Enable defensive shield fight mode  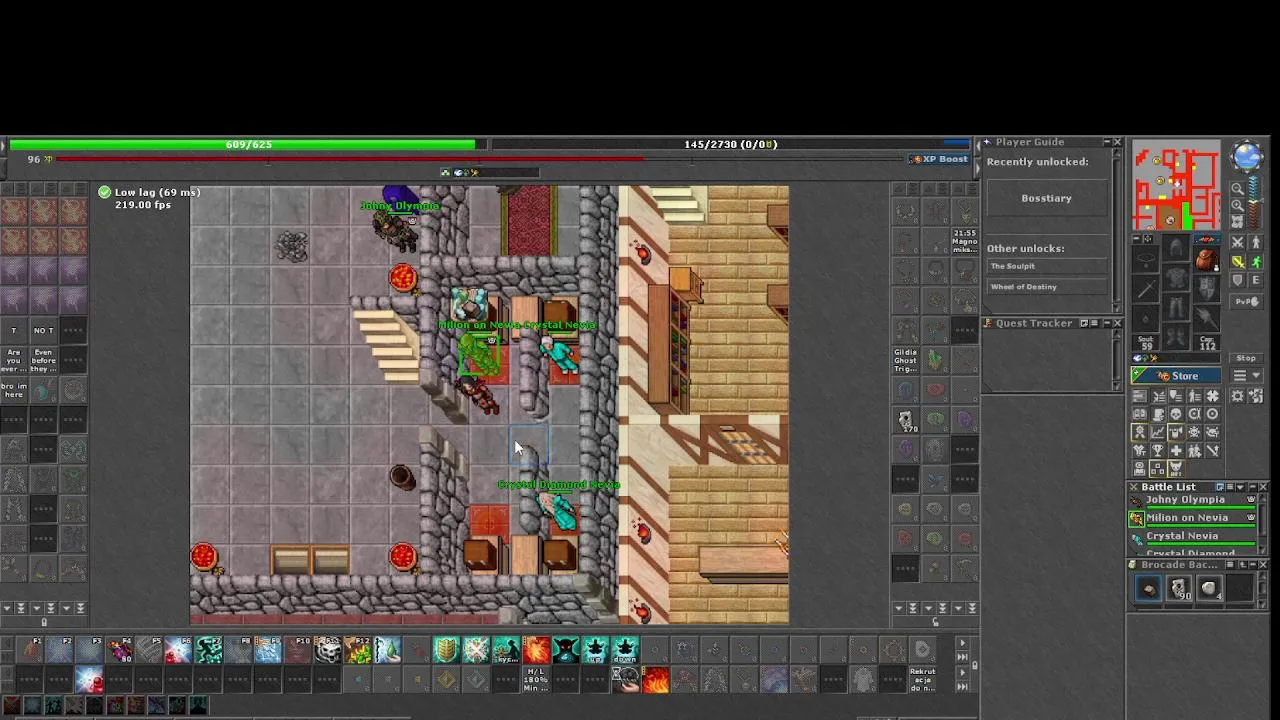point(1238,280)
